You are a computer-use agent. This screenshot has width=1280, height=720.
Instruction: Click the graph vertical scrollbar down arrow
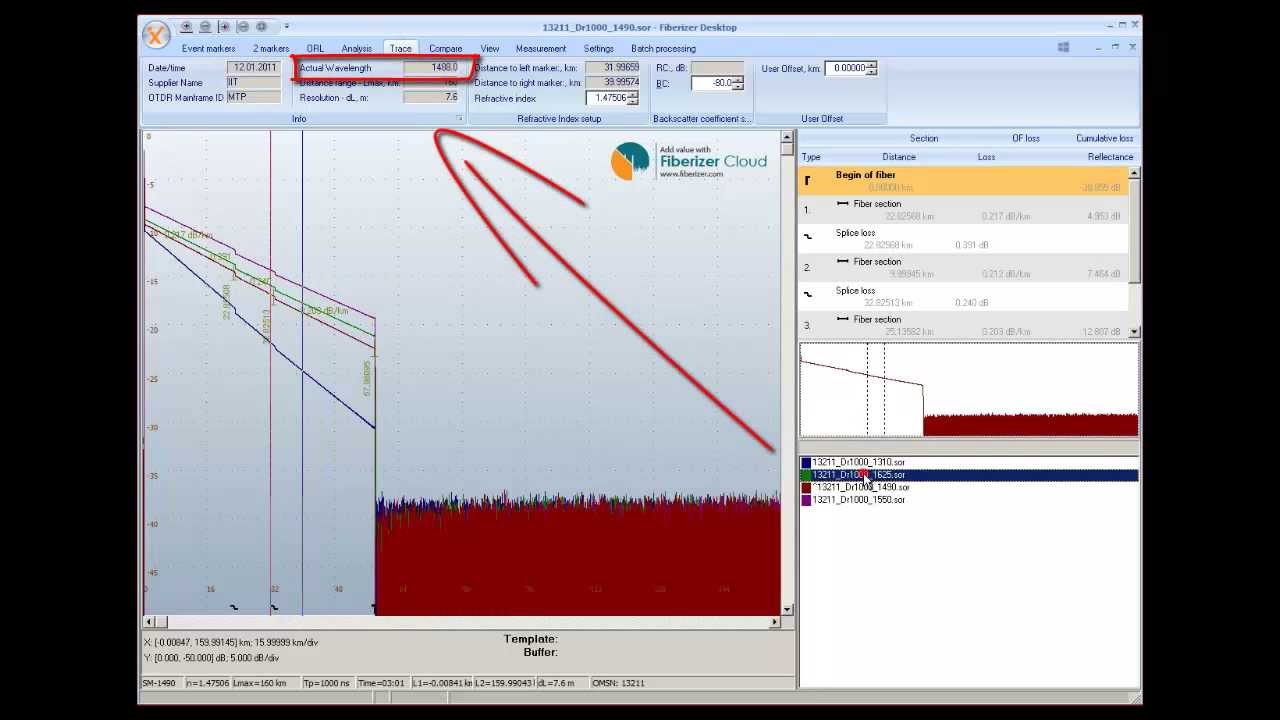[787, 609]
